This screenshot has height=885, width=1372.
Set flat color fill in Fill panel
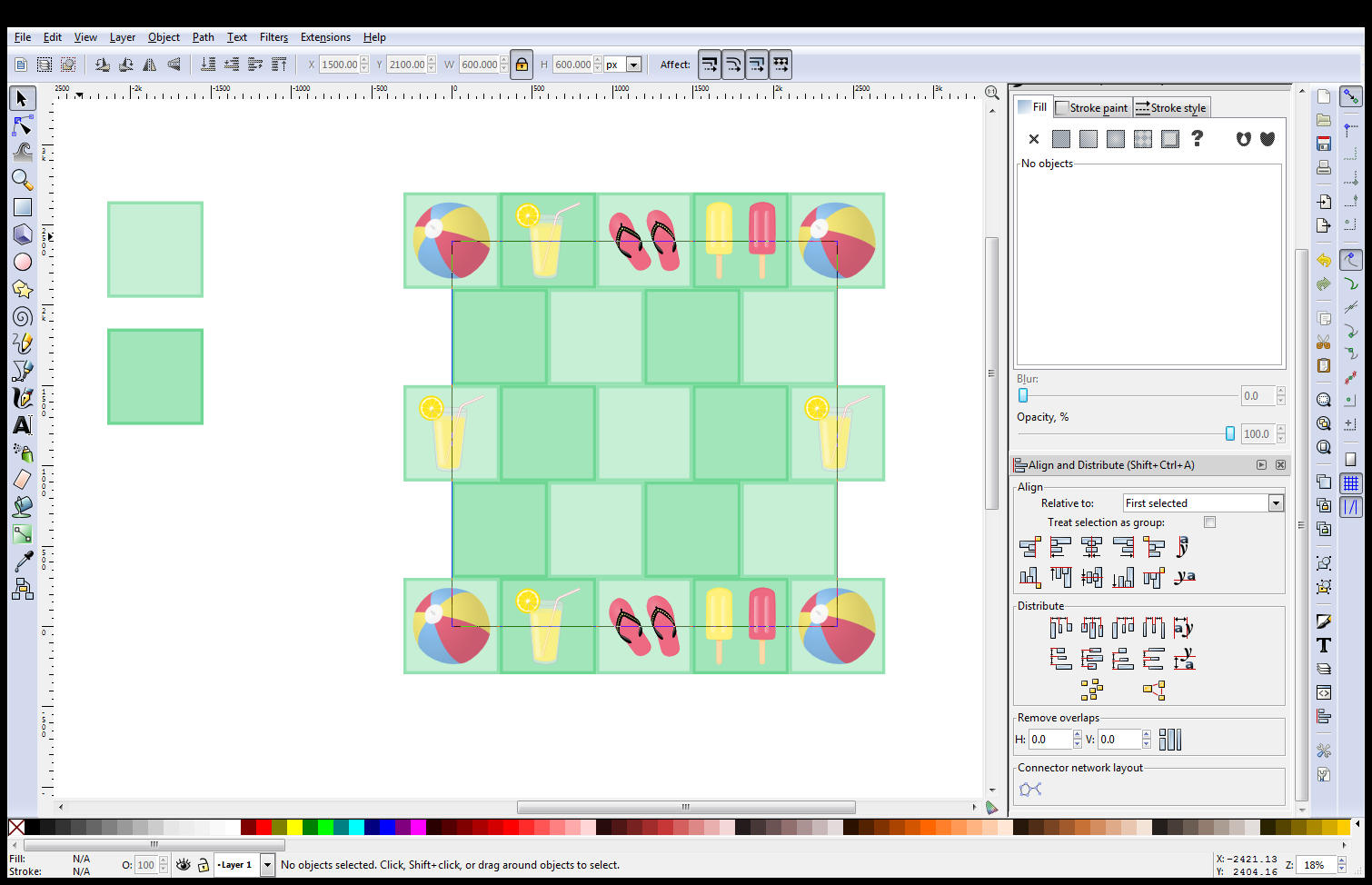[x=1060, y=138]
